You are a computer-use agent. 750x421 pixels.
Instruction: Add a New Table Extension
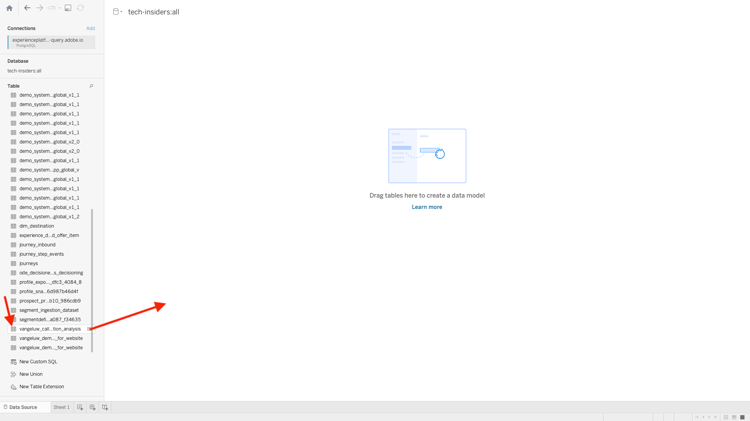(37, 387)
